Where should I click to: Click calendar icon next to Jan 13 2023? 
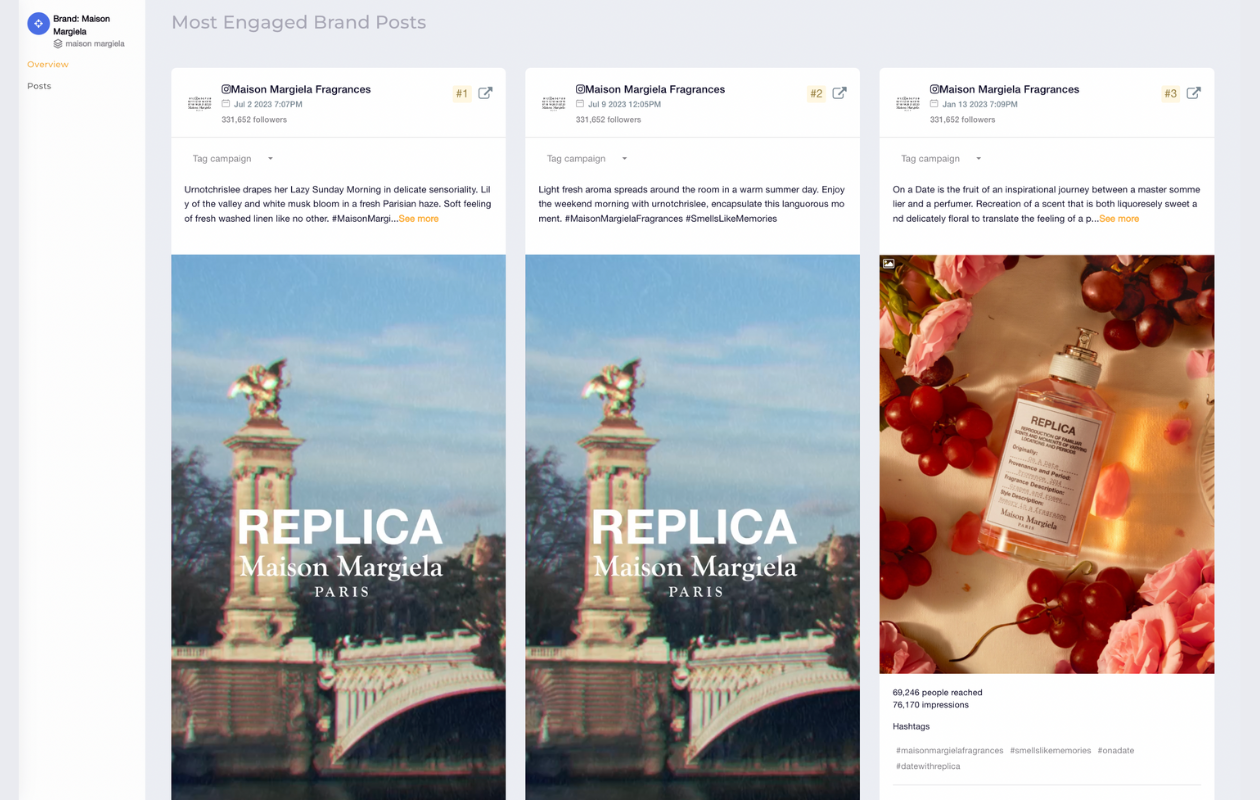(934, 104)
